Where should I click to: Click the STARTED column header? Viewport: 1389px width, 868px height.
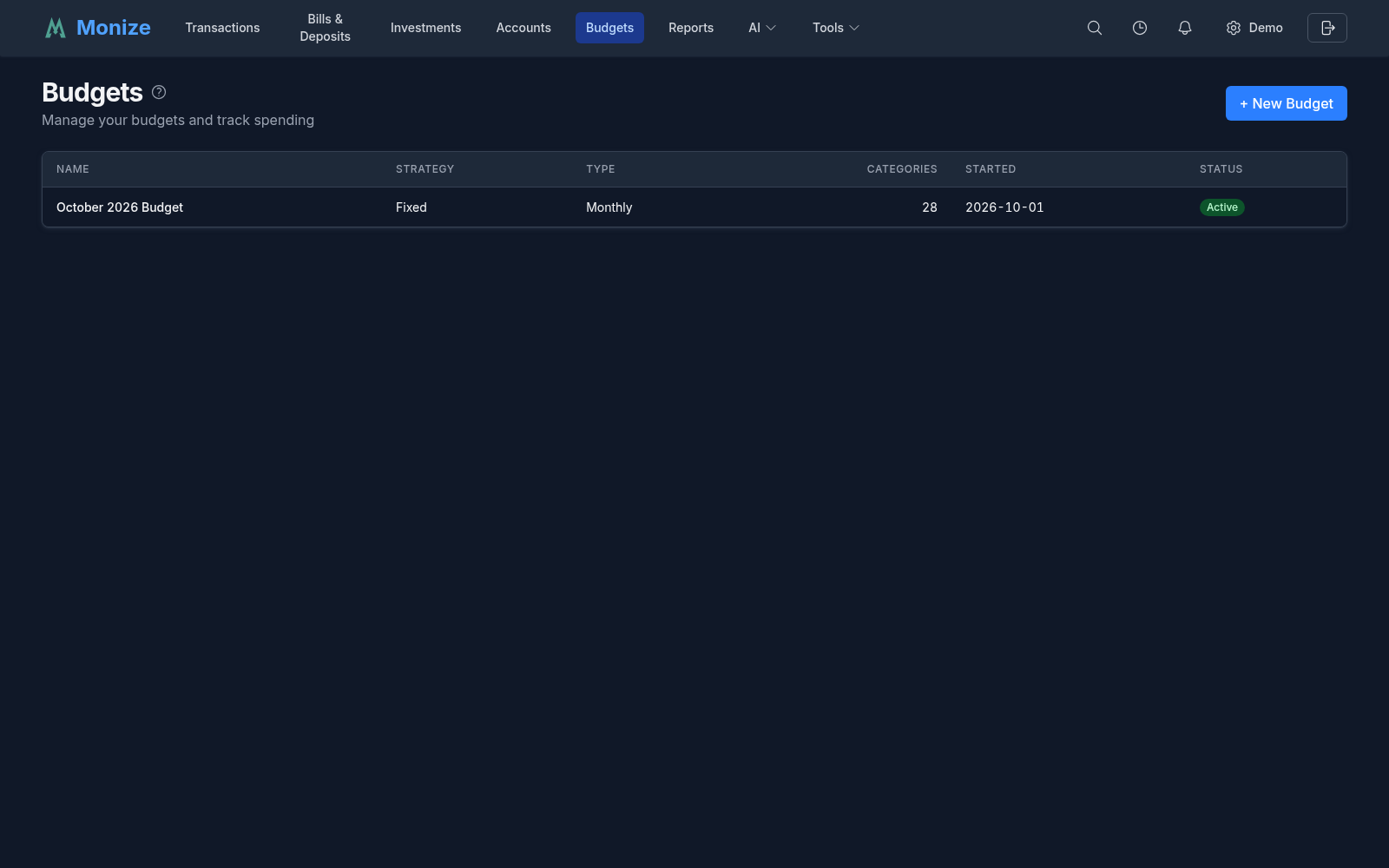coord(991,169)
